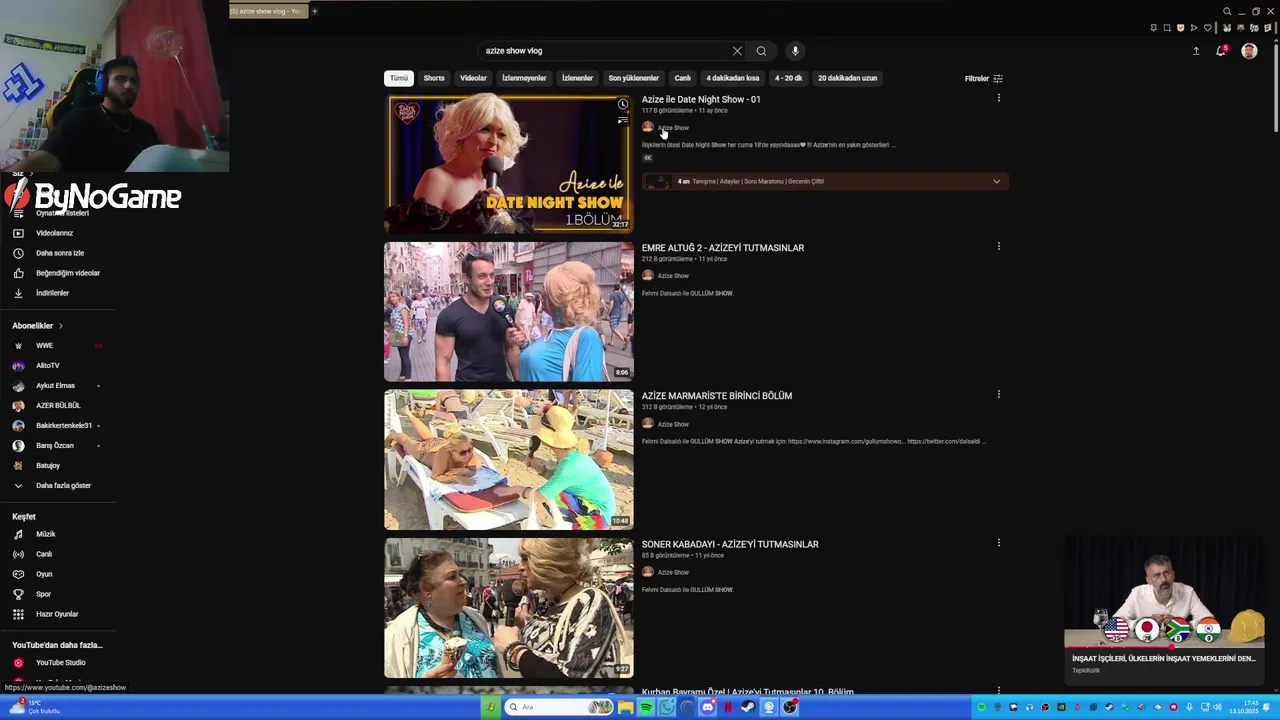Open the notifications bell

point(1220,51)
